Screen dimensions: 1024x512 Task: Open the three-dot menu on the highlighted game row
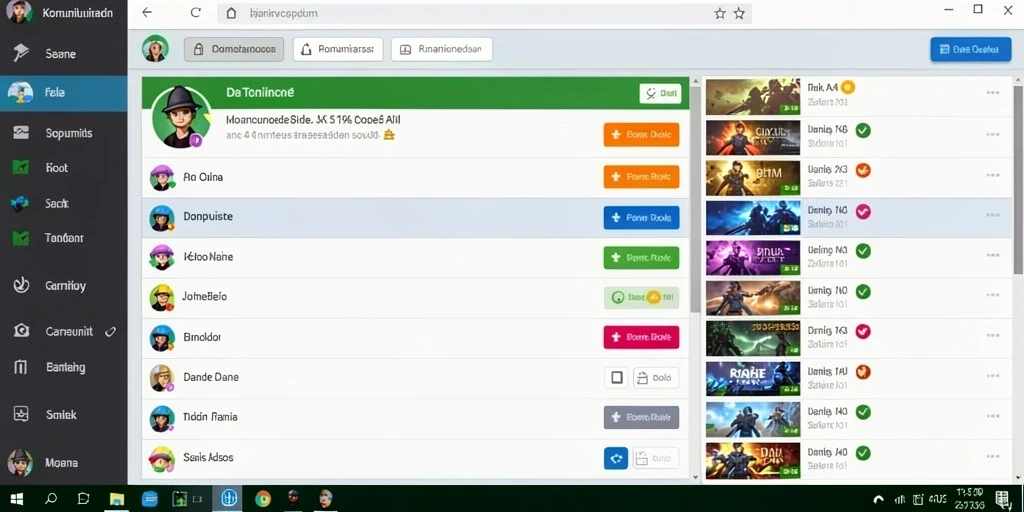pos(993,215)
